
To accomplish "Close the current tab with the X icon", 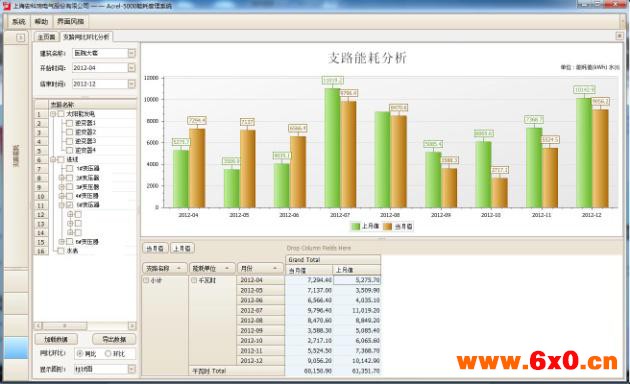I will tap(620, 36).
